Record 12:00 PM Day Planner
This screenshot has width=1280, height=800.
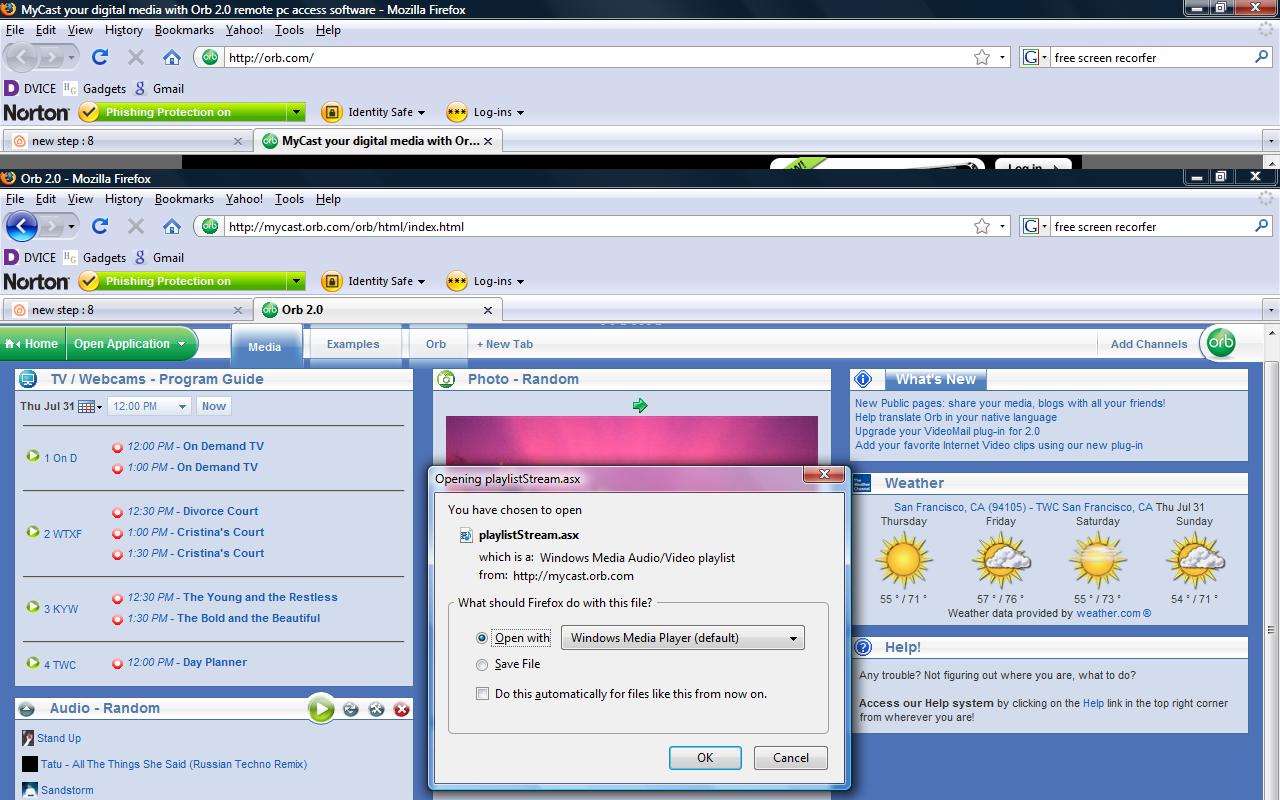click(117, 663)
